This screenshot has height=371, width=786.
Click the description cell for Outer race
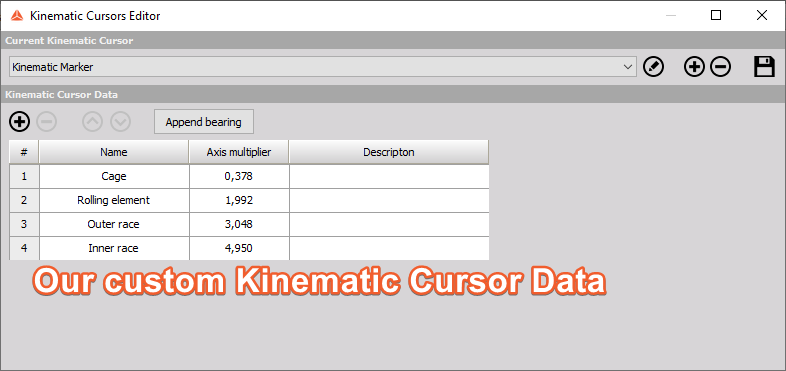(x=389, y=225)
